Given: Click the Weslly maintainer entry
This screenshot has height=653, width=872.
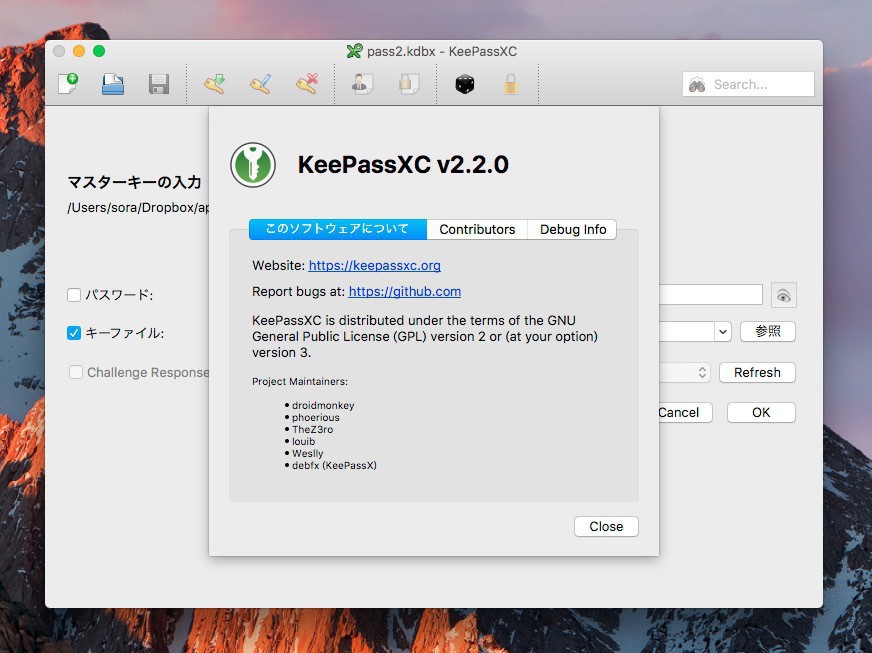Looking at the screenshot, I should pyautogui.click(x=307, y=453).
